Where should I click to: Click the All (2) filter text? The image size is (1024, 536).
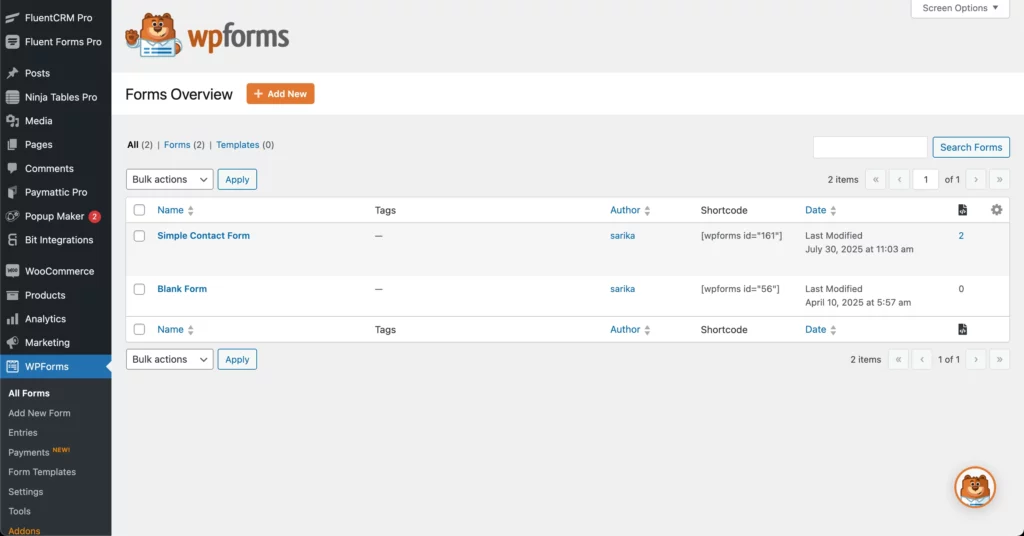click(x=140, y=145)
